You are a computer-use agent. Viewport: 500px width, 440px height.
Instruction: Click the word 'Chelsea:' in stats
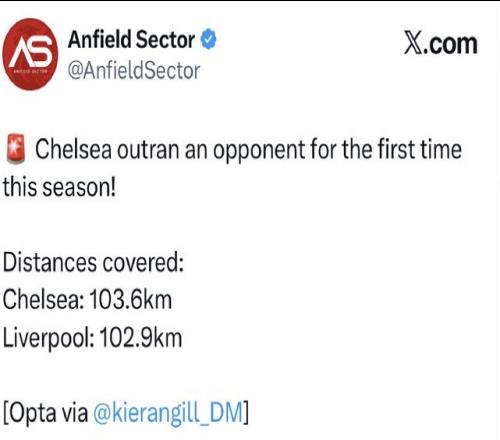coord(44,299)
